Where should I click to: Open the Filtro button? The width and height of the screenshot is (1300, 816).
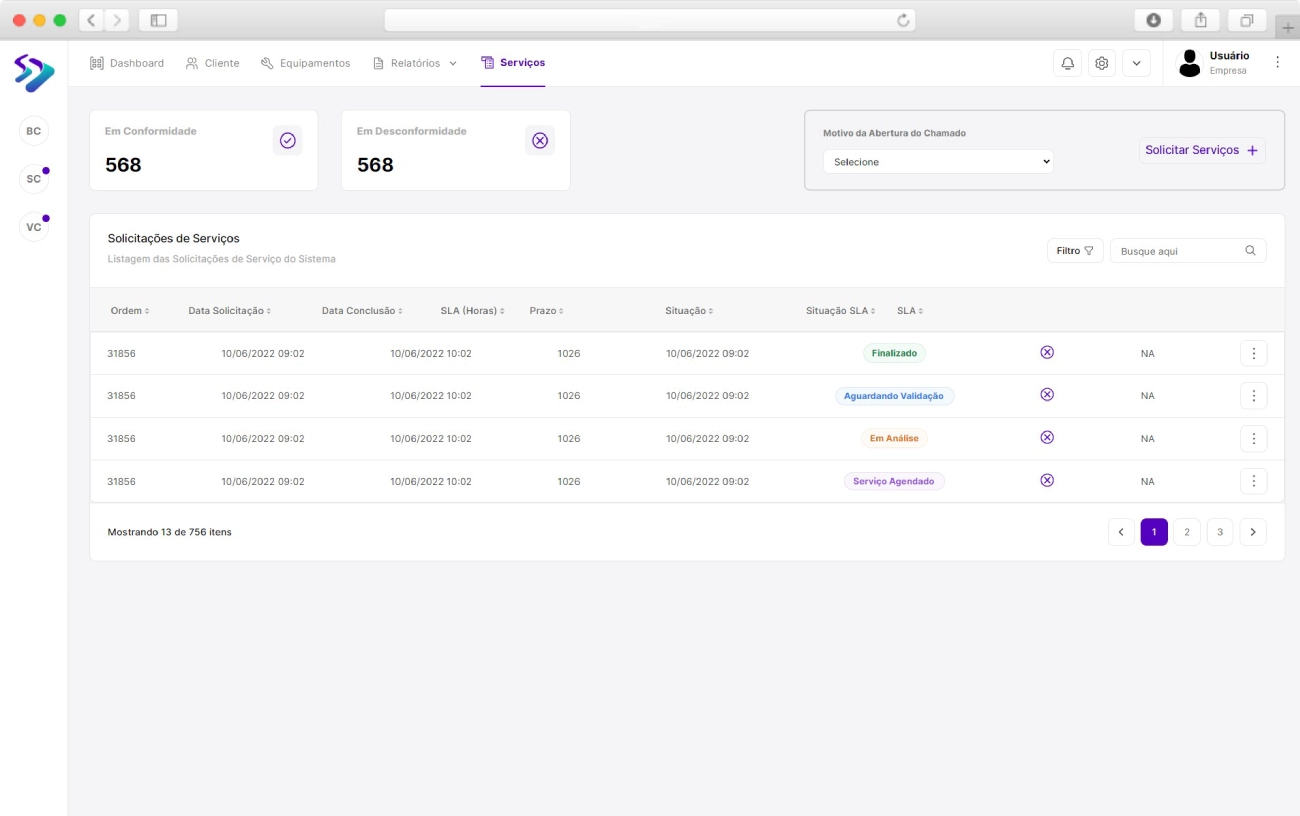tap(1075, 251)
